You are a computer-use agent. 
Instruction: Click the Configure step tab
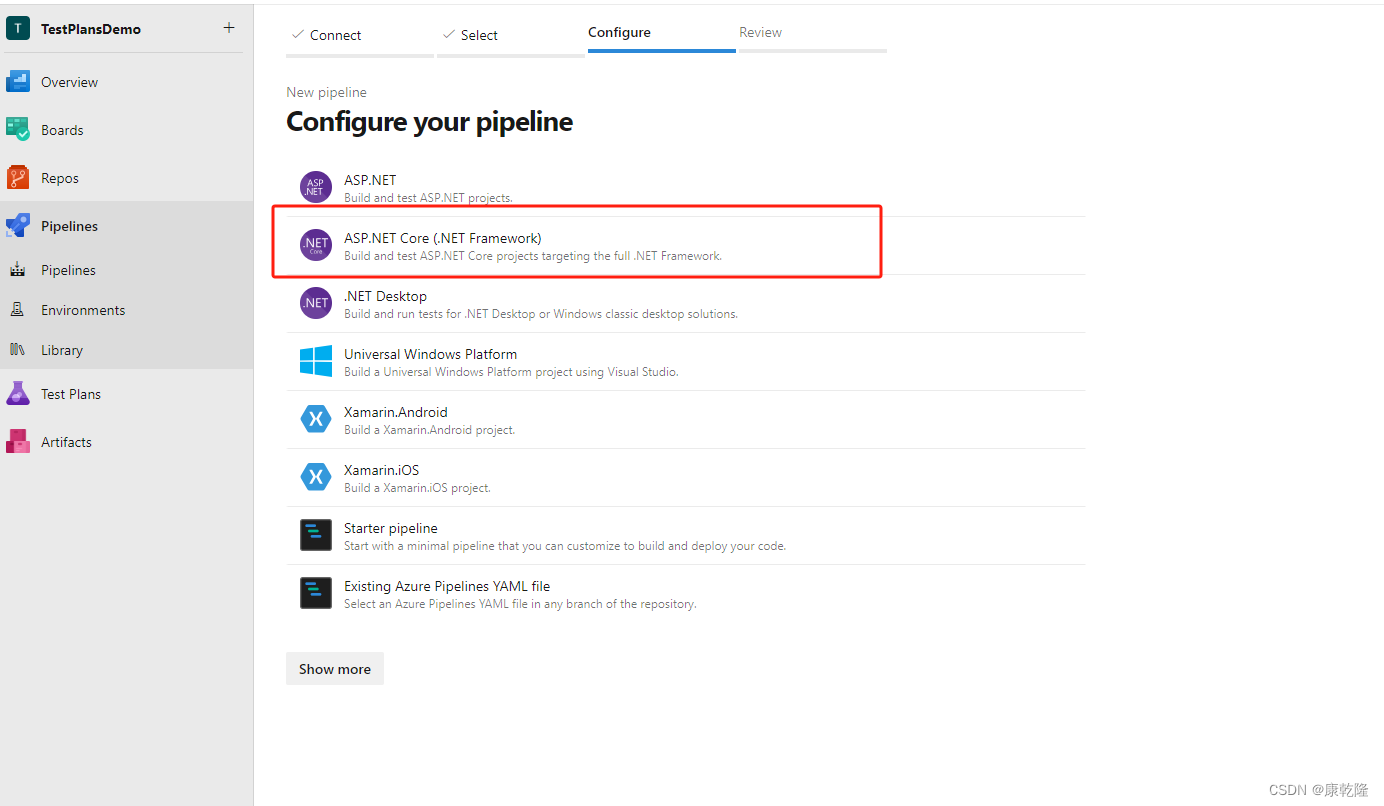[662, 34]
